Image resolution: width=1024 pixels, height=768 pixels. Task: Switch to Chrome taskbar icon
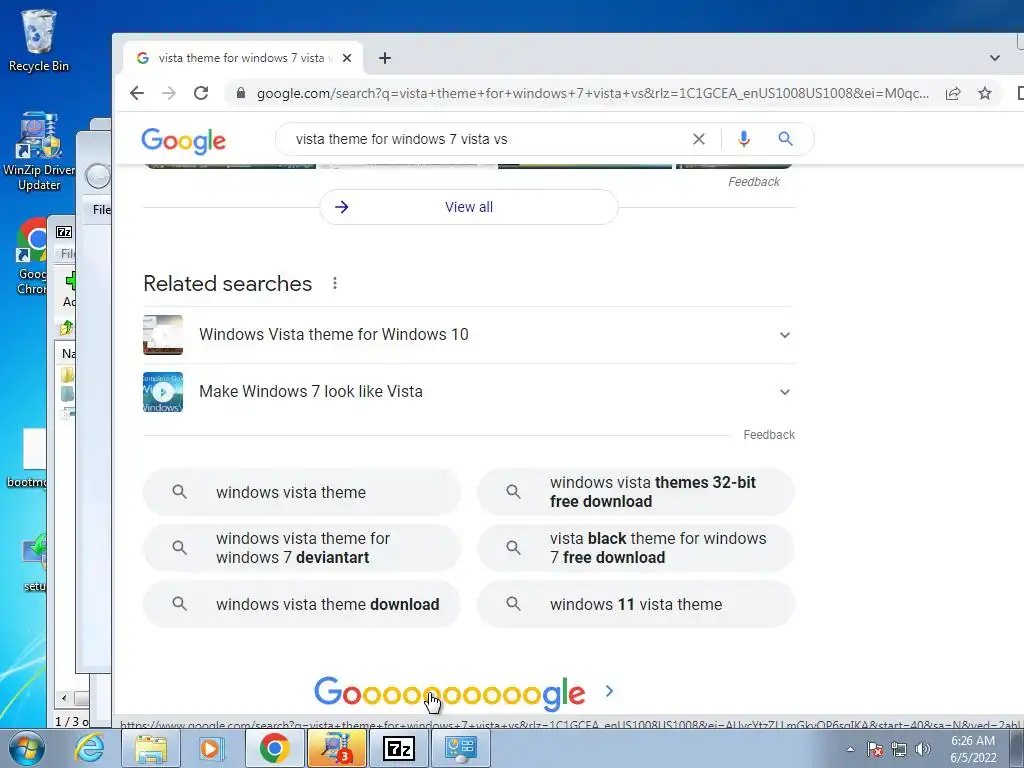[x=274, y=748]
